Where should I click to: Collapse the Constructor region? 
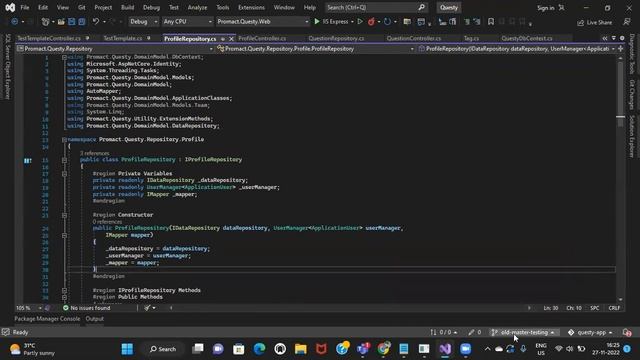click(64, 215)
